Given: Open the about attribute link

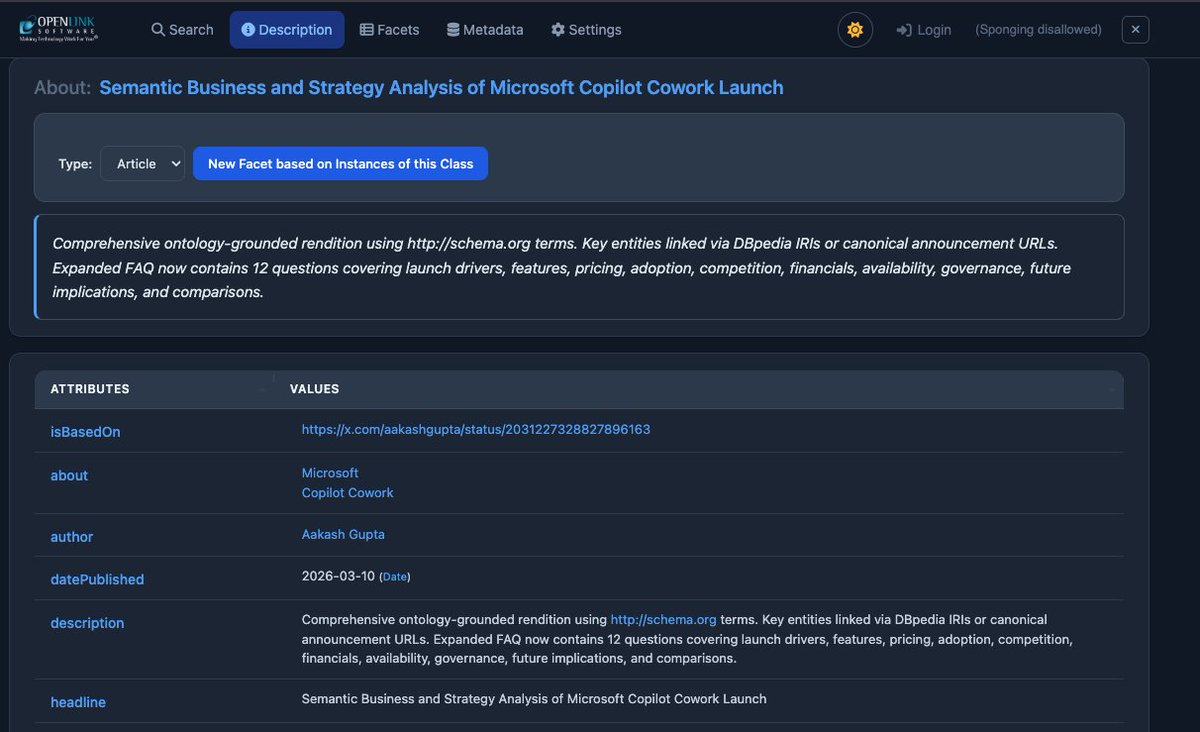Looking at the screenshot, I should [x=69, y=476].
